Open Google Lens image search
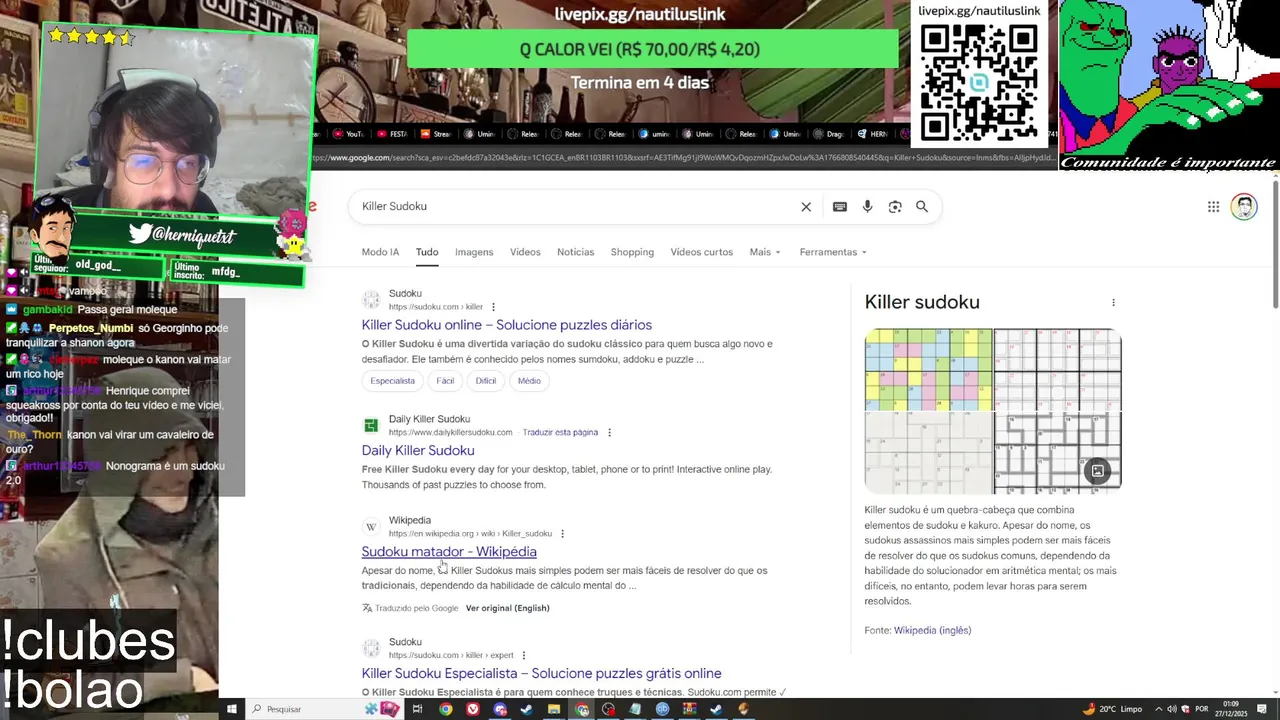Viewport: 1280px width, 720px height. click(x=895, y=207)
